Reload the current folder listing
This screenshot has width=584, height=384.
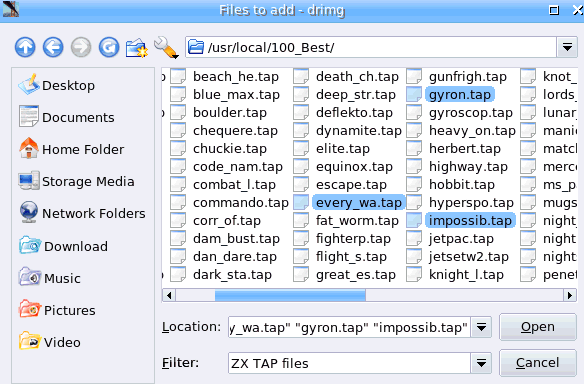(109, 47)
